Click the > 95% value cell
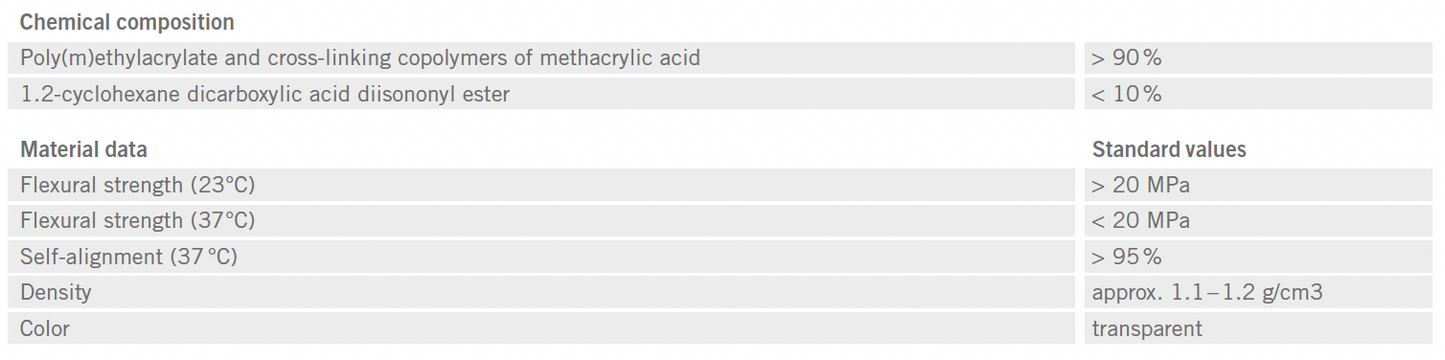This screenshot has width=1445, height=360. pos(1260,257)
